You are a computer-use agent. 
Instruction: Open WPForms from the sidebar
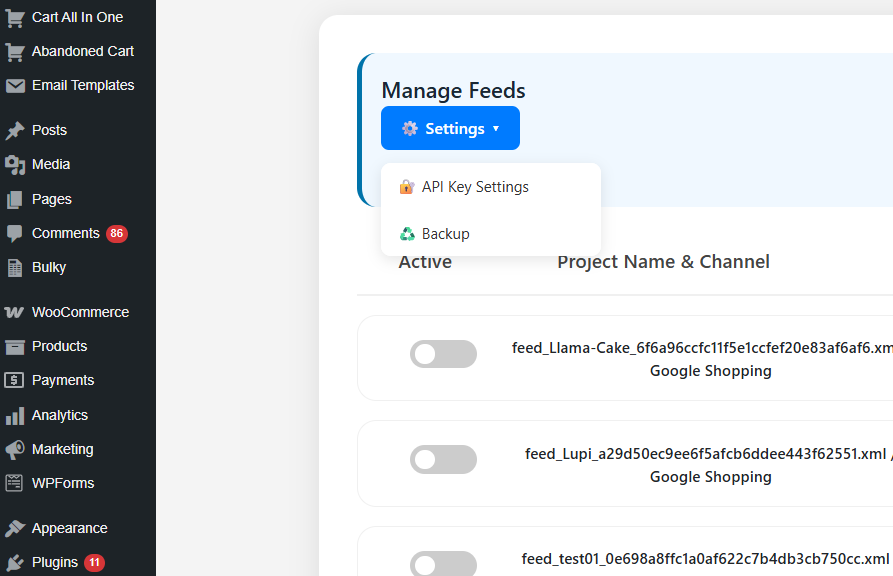point(62,483)
